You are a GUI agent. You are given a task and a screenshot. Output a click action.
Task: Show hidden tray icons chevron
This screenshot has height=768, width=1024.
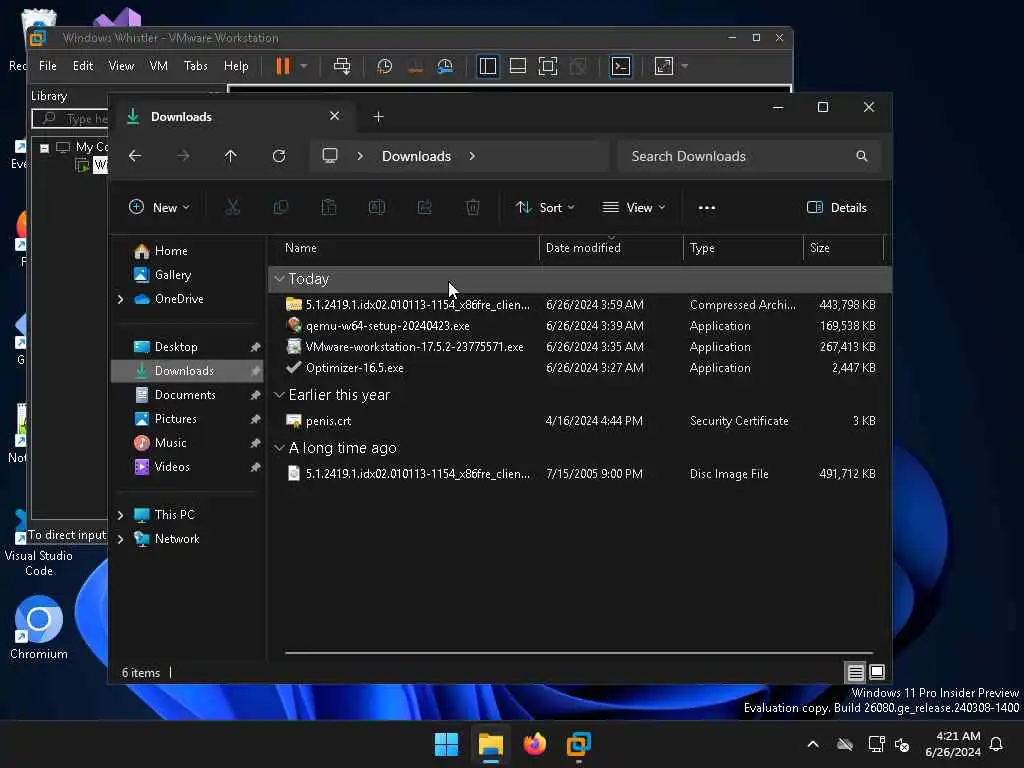click(813, 744)
